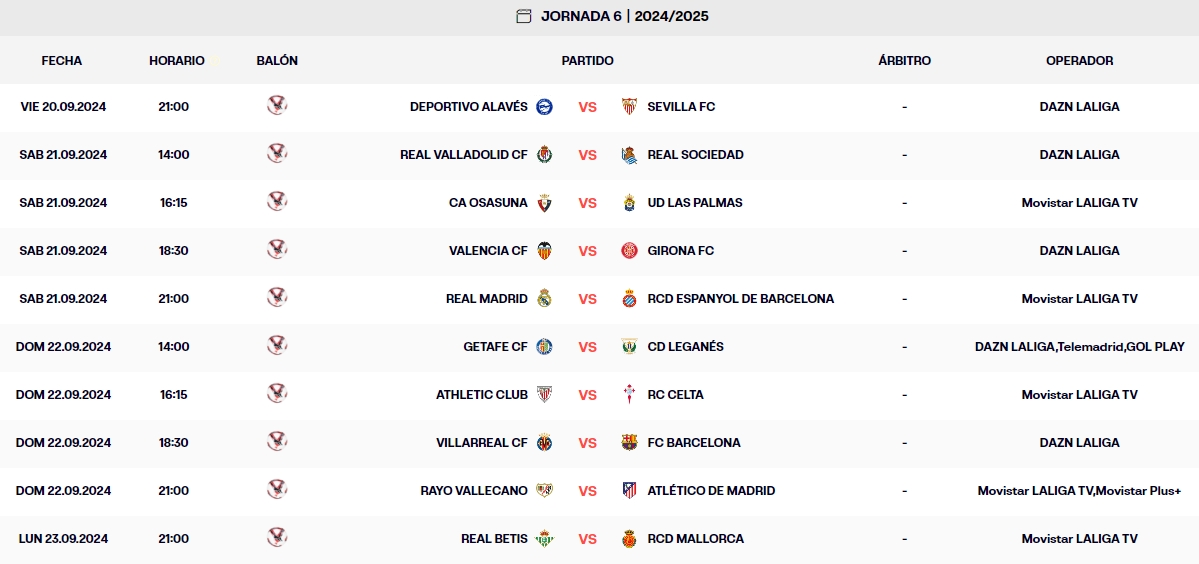This screenshot has width=1199, height=564.
Task: Open the UD Las Palmas team link
Action: (694, 203)
